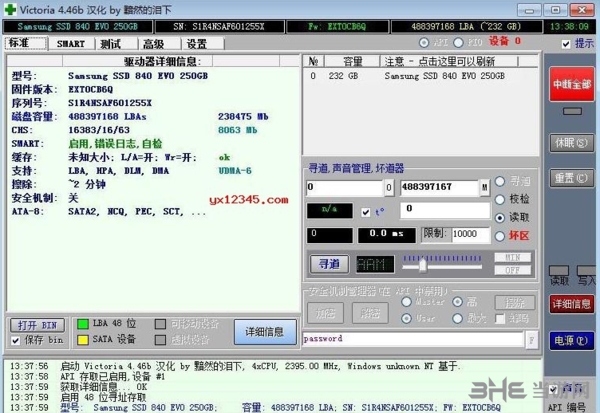Select the PIO mode radio button

(458, 42)
